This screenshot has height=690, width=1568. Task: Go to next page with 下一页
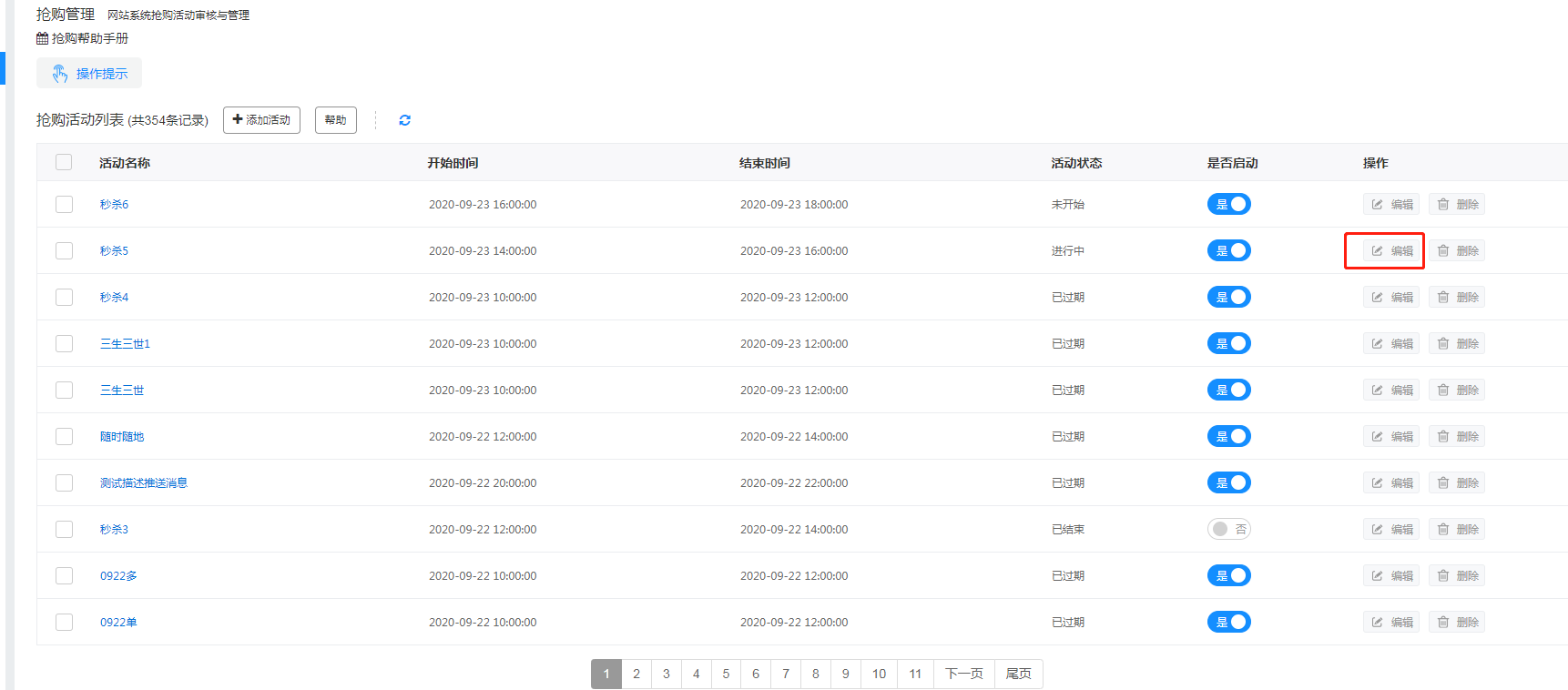pos(963,675)
